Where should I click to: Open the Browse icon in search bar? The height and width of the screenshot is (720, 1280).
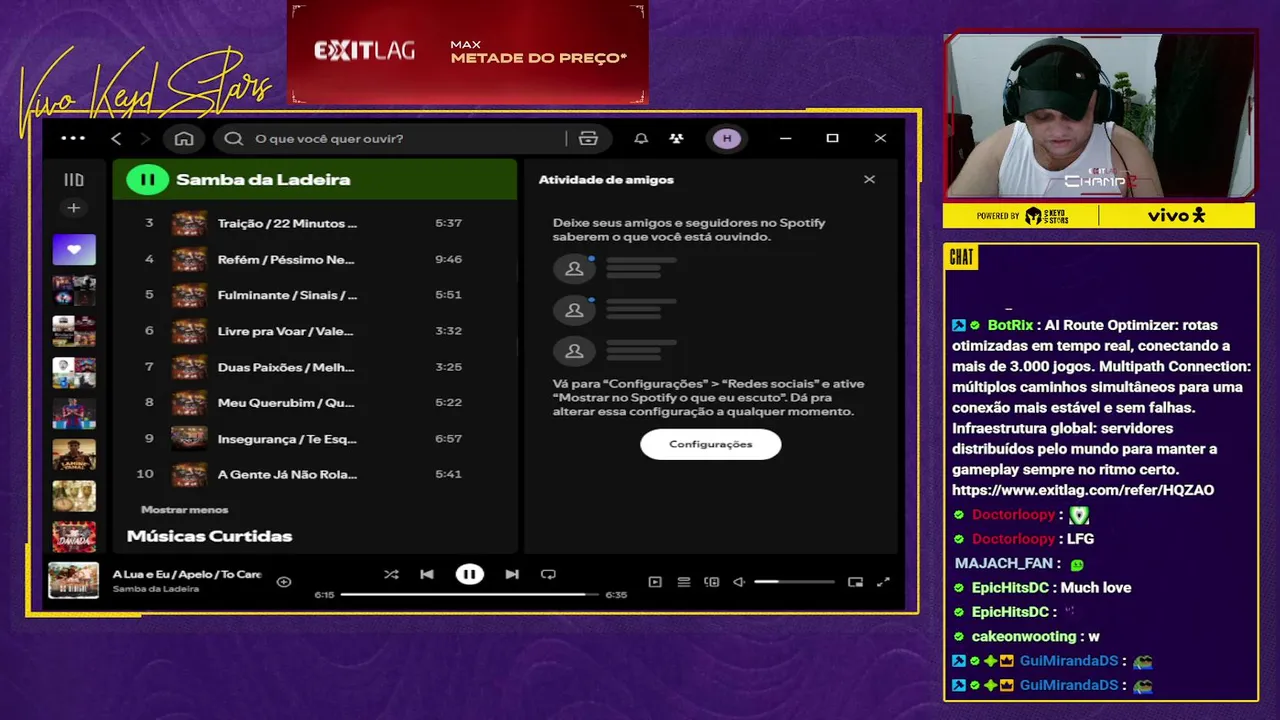(x=588, y=138)
